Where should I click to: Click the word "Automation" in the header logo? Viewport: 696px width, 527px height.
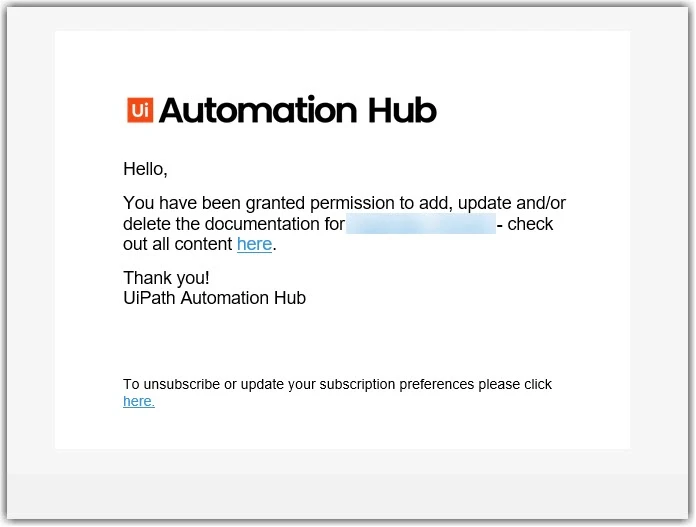(x=258, y=110)
